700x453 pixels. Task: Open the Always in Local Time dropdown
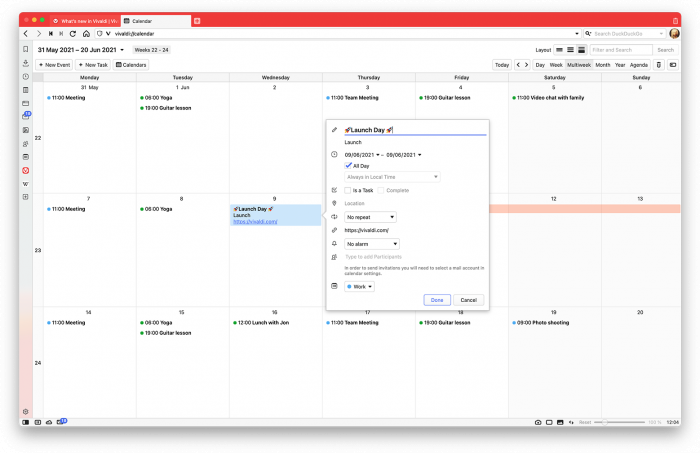coord(392,177)
